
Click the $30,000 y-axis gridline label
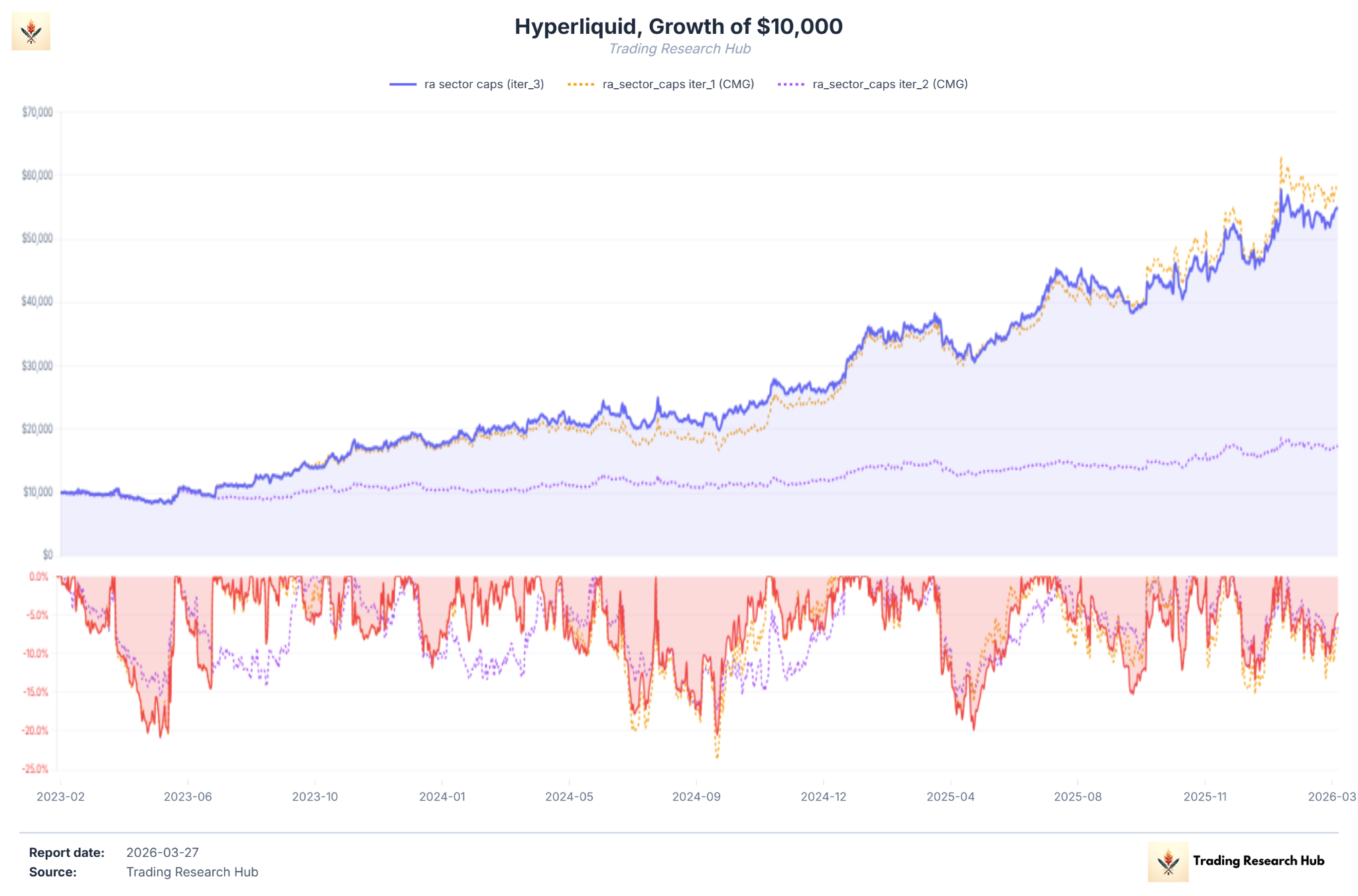pyautogui.click(x=37, y=365)
